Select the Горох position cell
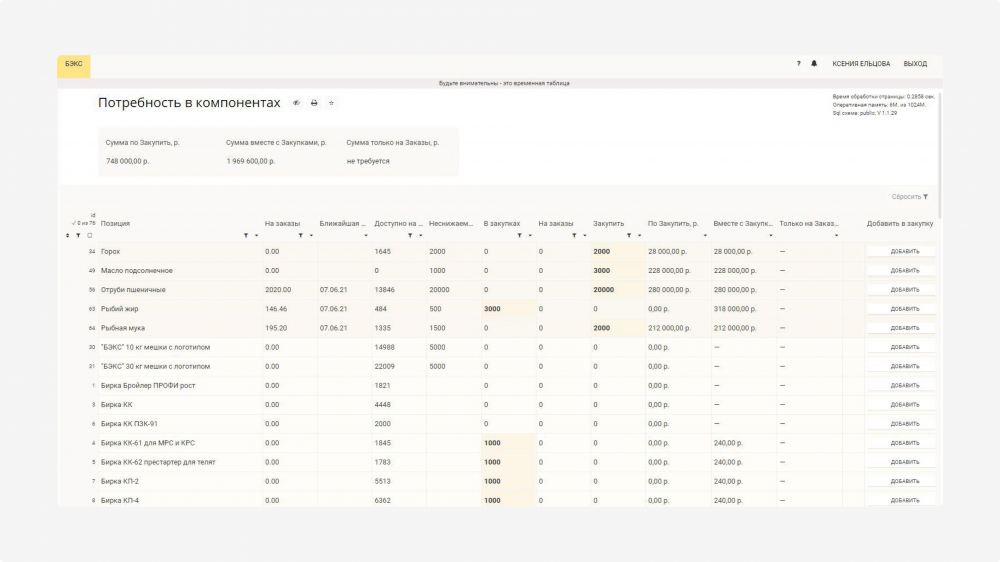The image size is (1000, 562). click(180, 251)
